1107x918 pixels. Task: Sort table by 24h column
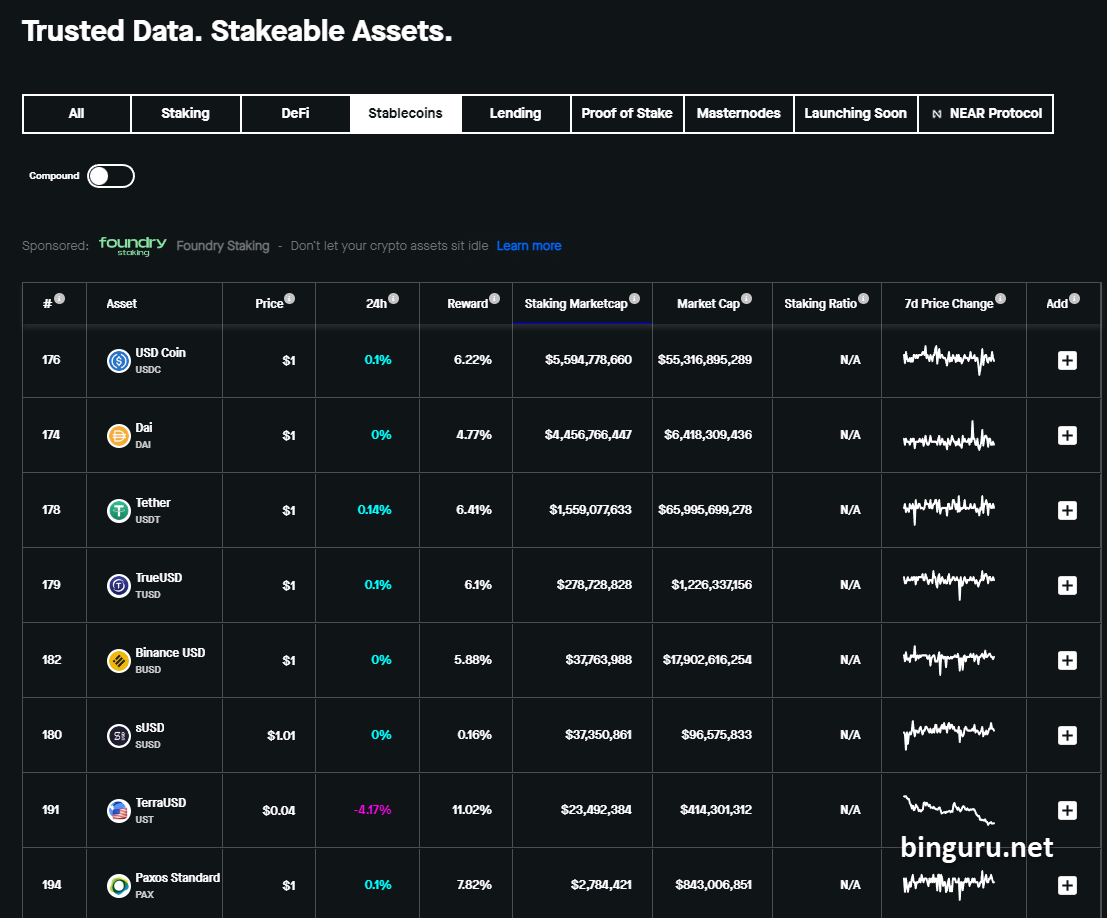coord(376,304)
